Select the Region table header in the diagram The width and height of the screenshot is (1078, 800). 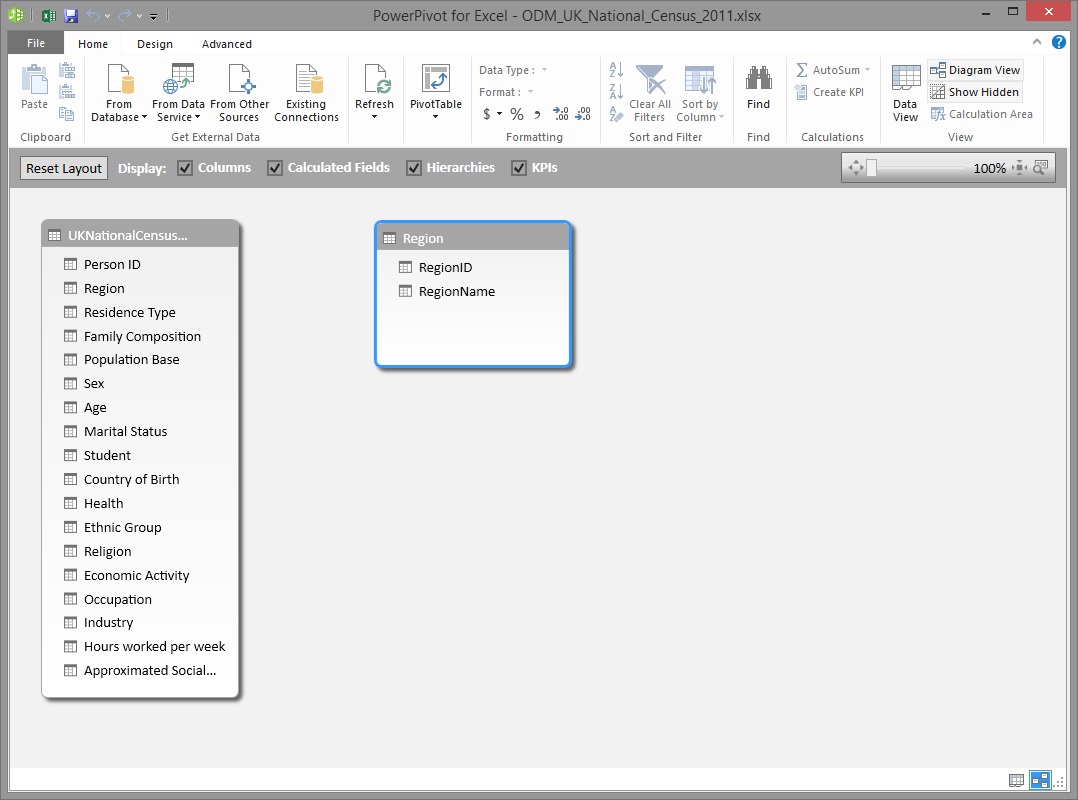click(473, 238)
